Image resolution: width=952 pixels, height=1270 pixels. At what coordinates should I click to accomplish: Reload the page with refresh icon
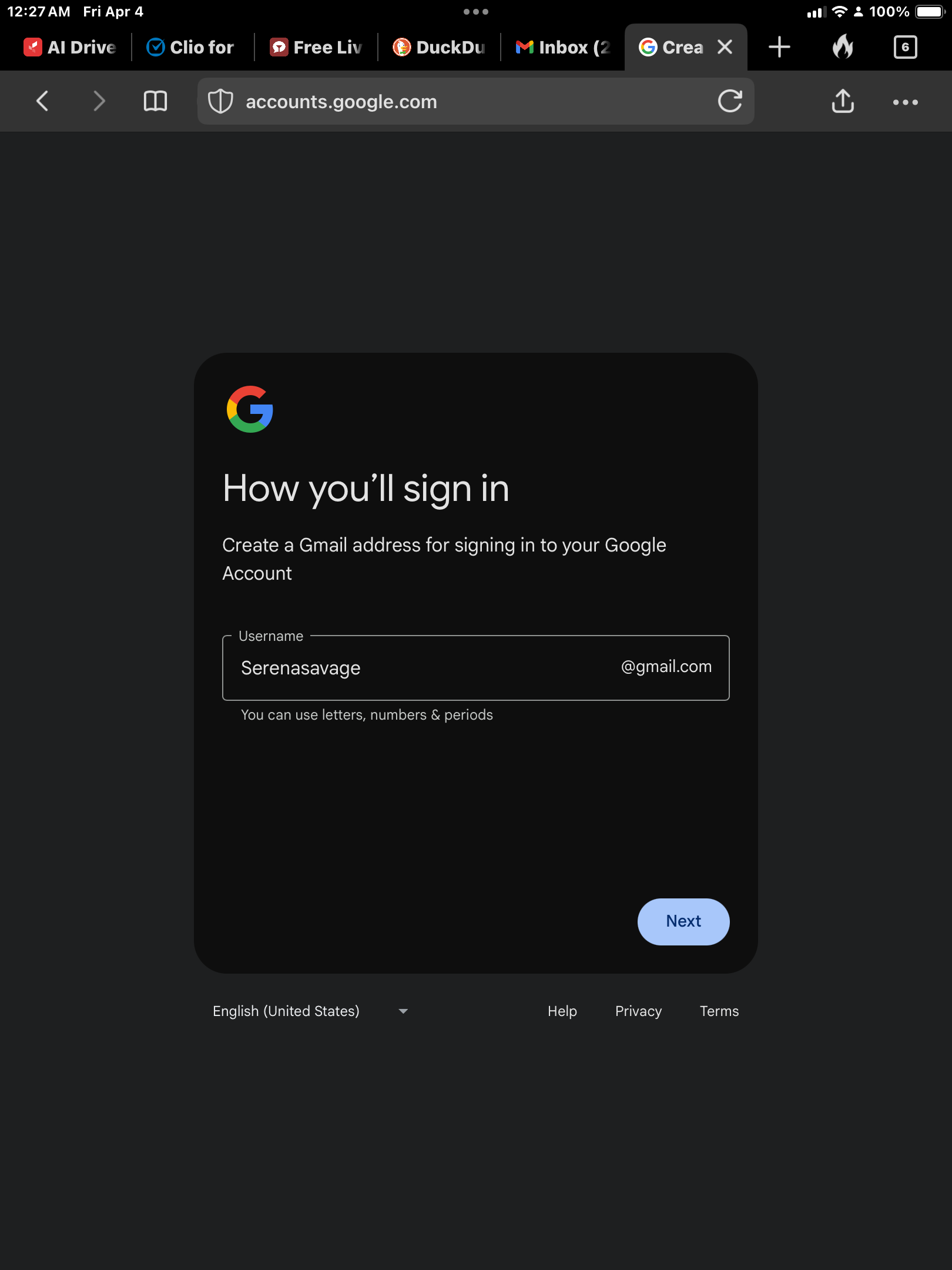point(730,101)
